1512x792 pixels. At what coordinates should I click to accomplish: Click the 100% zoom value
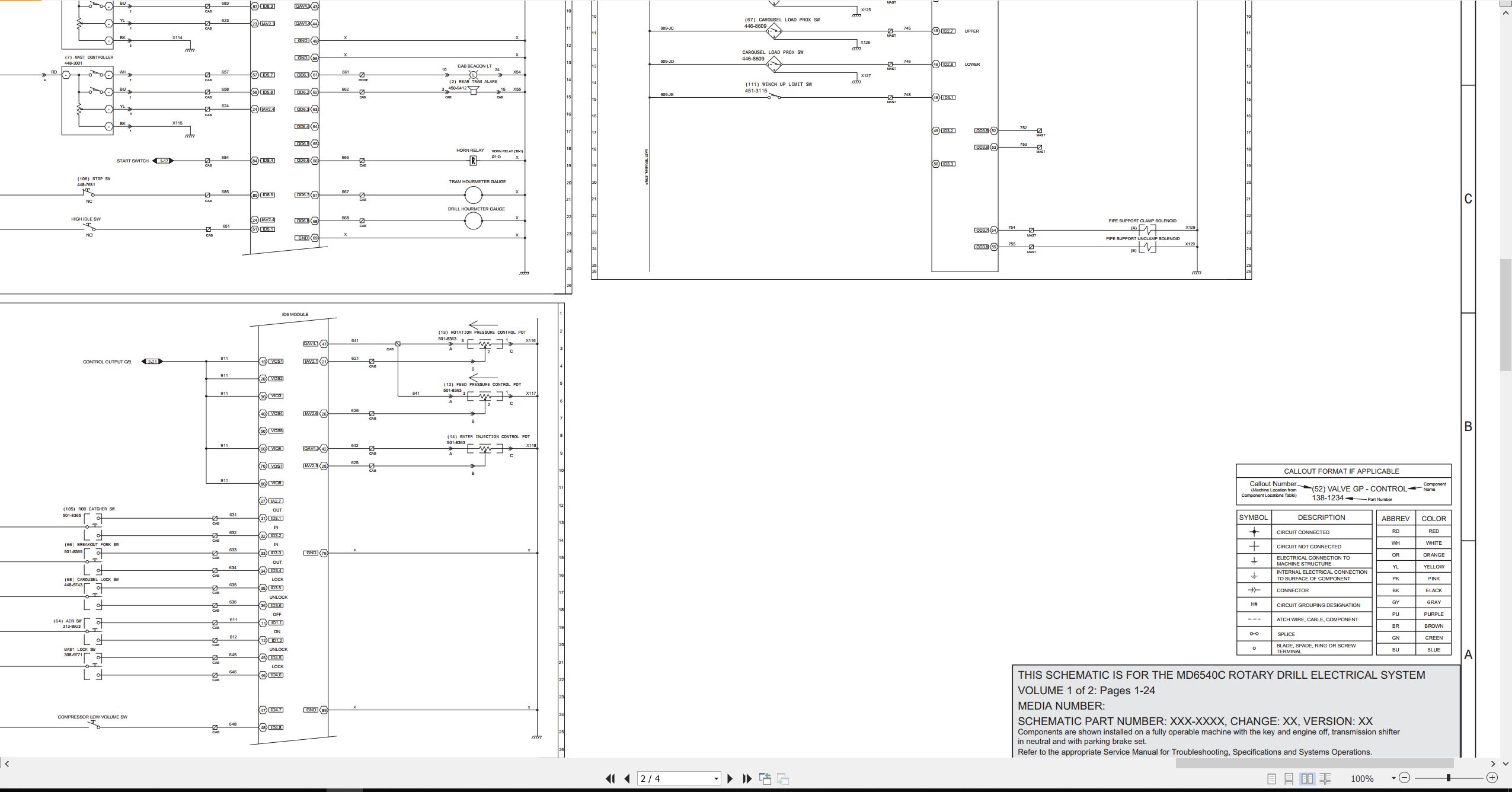(1362, 778)
